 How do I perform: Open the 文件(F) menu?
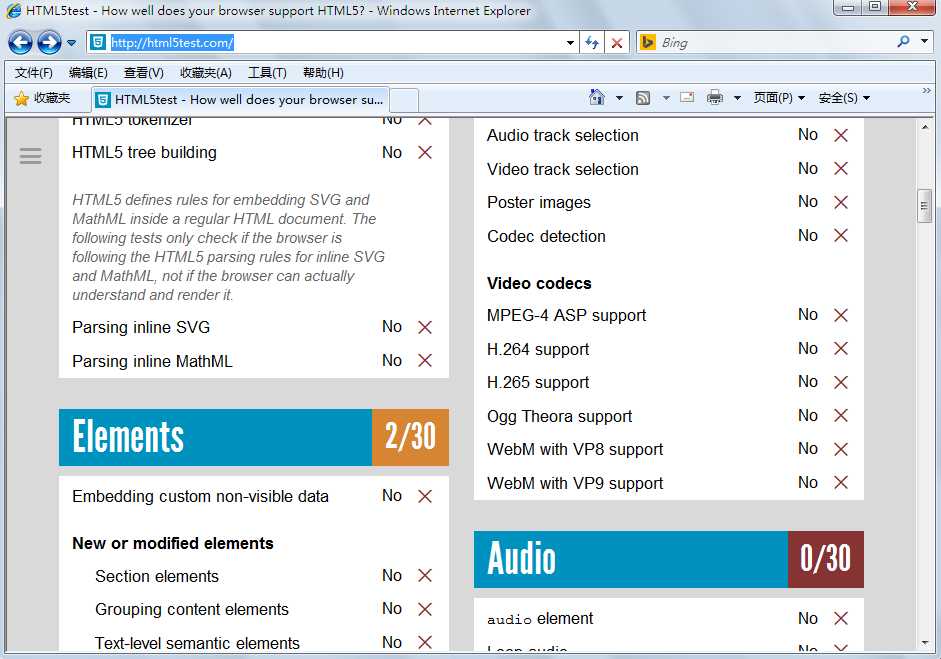(x=34, y=73)
